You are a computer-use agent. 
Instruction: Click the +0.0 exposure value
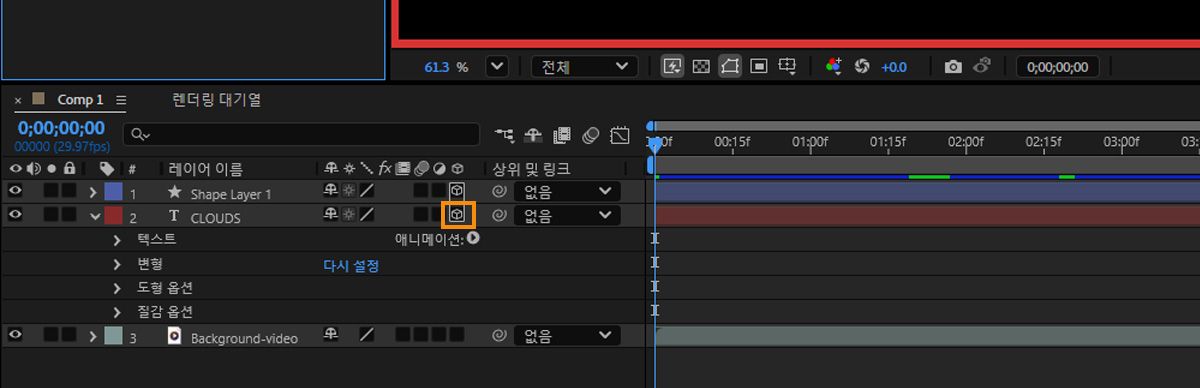pos(893,67)
